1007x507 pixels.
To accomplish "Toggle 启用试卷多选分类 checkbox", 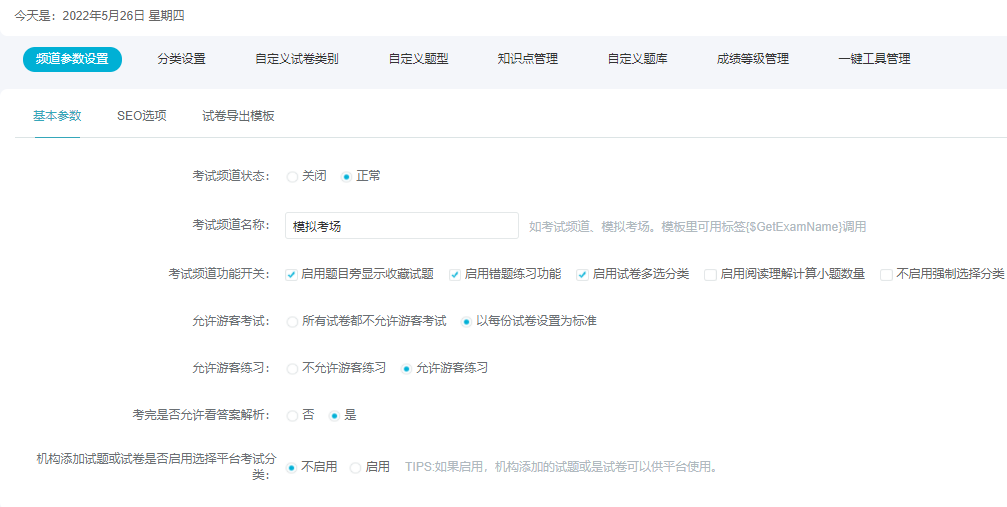I will coord(582,274).
